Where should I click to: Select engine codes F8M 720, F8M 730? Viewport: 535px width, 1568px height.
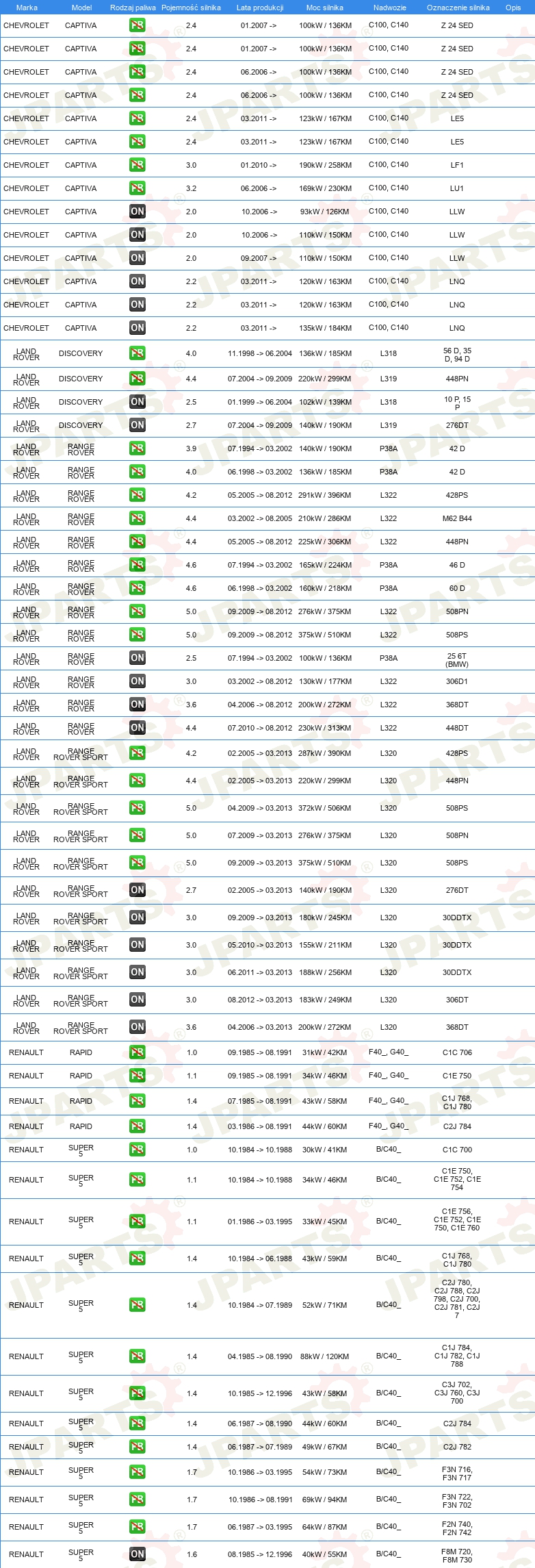click(x=457, y=1556)
